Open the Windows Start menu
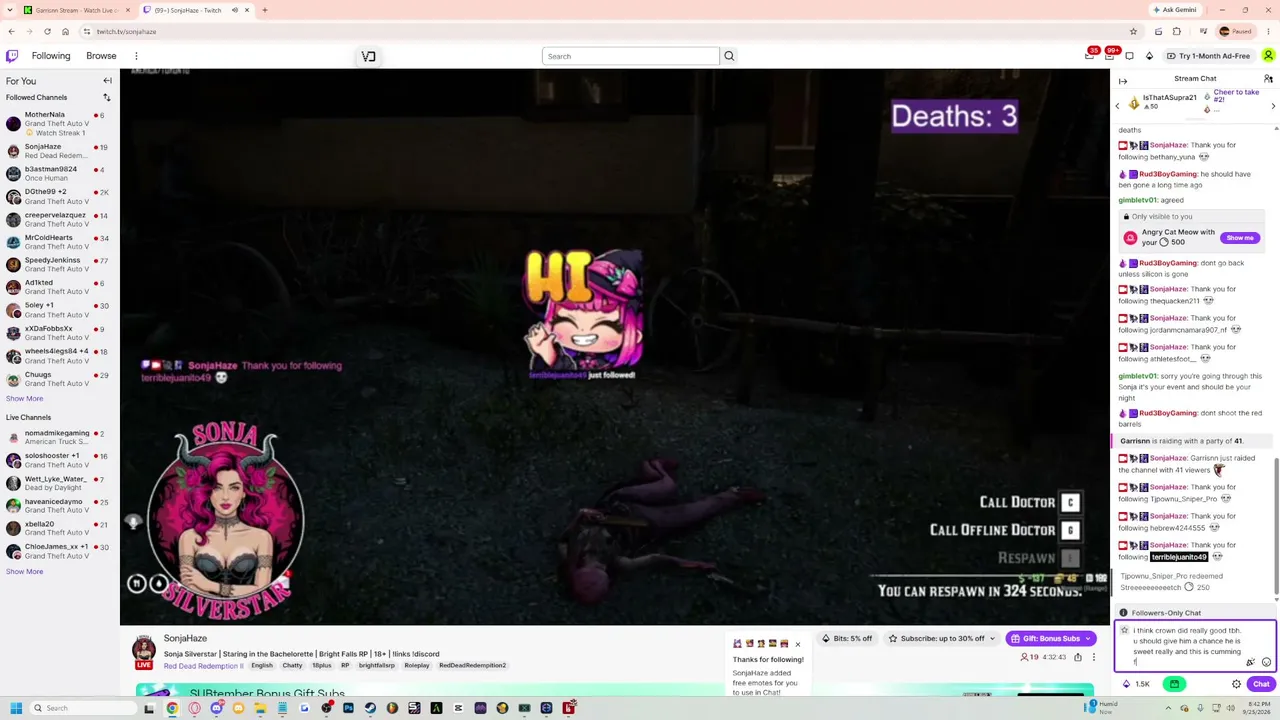This screenshot has width=1280, height=720. 15,708
